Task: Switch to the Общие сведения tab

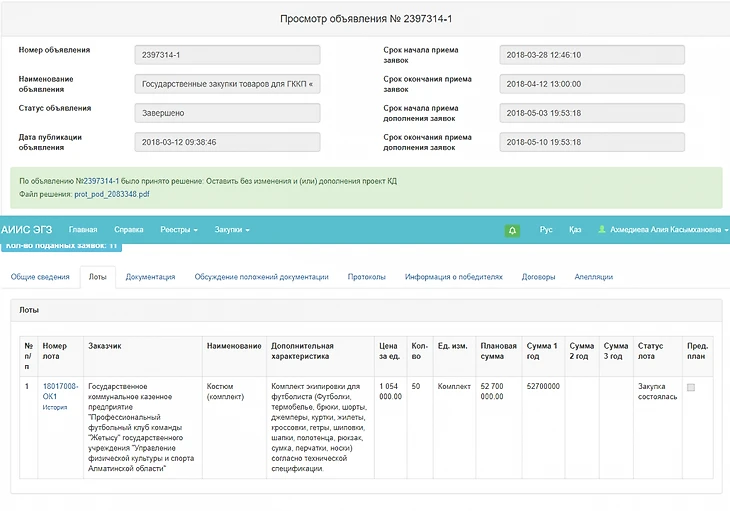Action: point(40,277)
